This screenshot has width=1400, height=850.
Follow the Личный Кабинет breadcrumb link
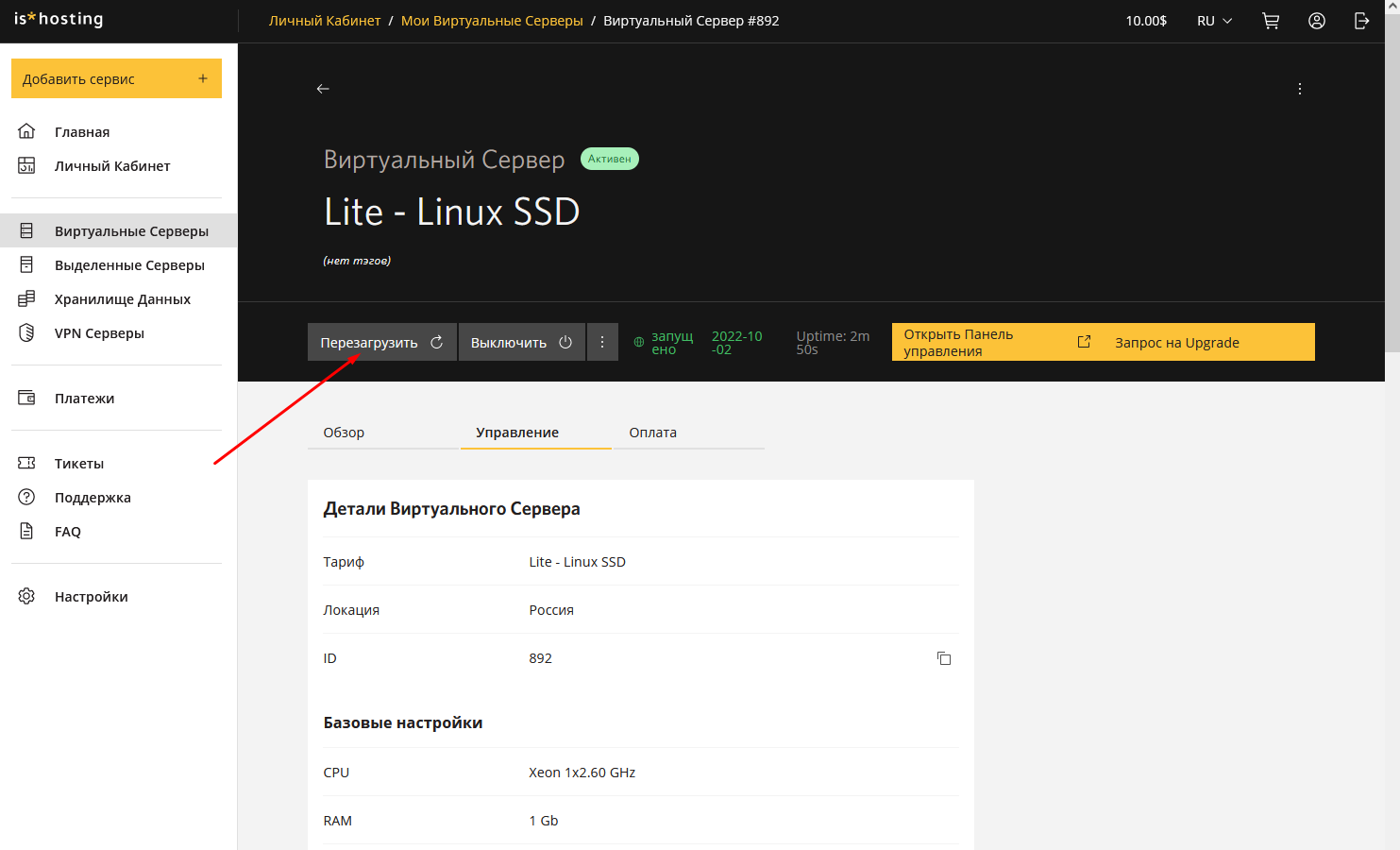325,20
